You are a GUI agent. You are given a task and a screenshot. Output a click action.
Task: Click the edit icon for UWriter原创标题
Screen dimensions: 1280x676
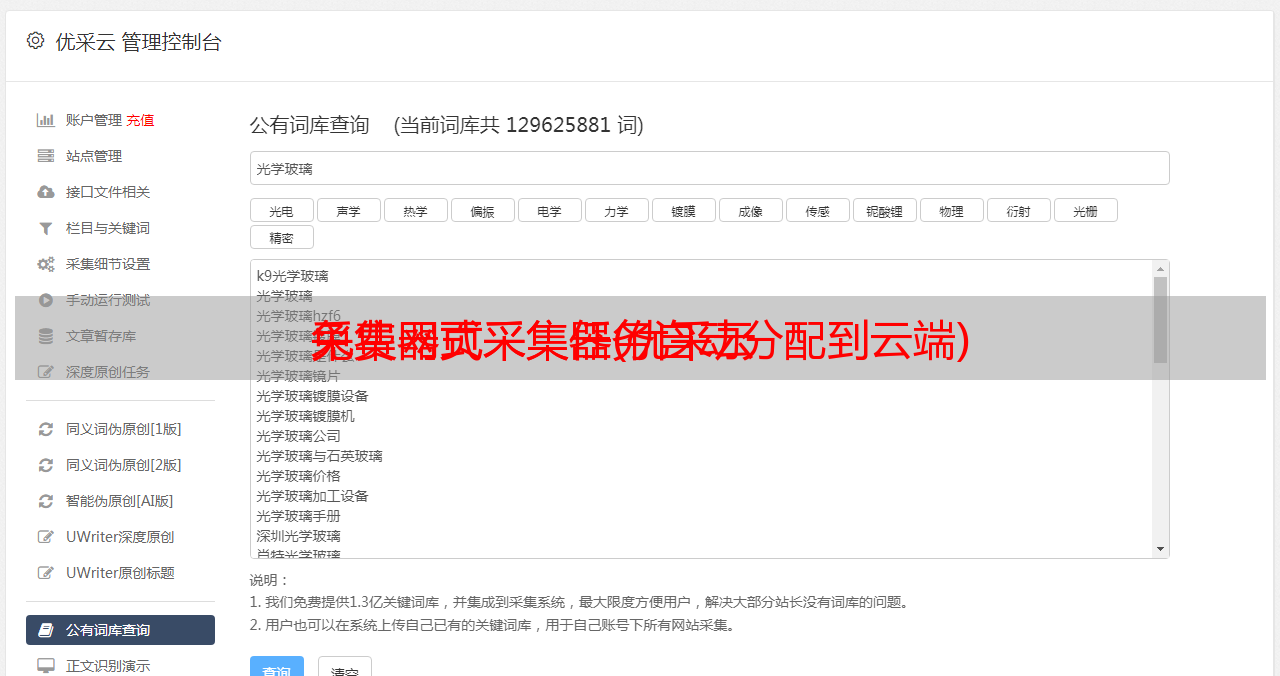point(45,573)
